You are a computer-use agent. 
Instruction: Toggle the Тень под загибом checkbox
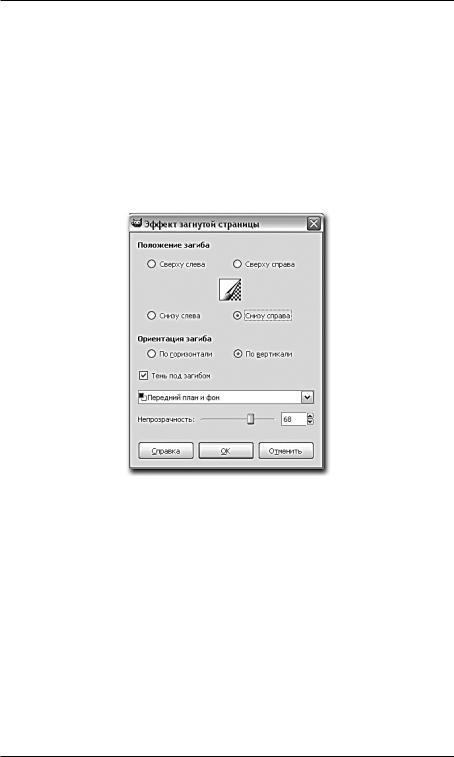coord(143,375)
